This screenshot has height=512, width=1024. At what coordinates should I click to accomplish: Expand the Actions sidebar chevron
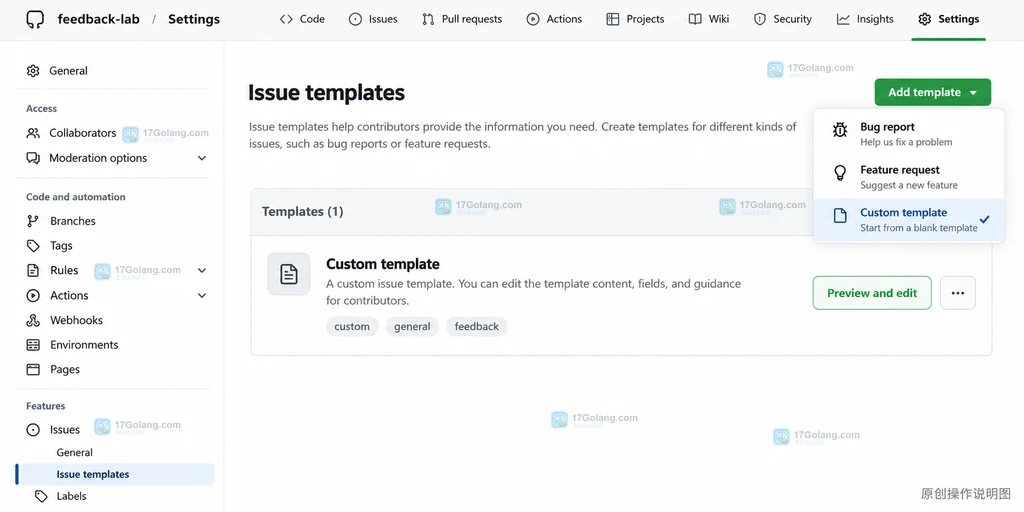click(202, 295)
